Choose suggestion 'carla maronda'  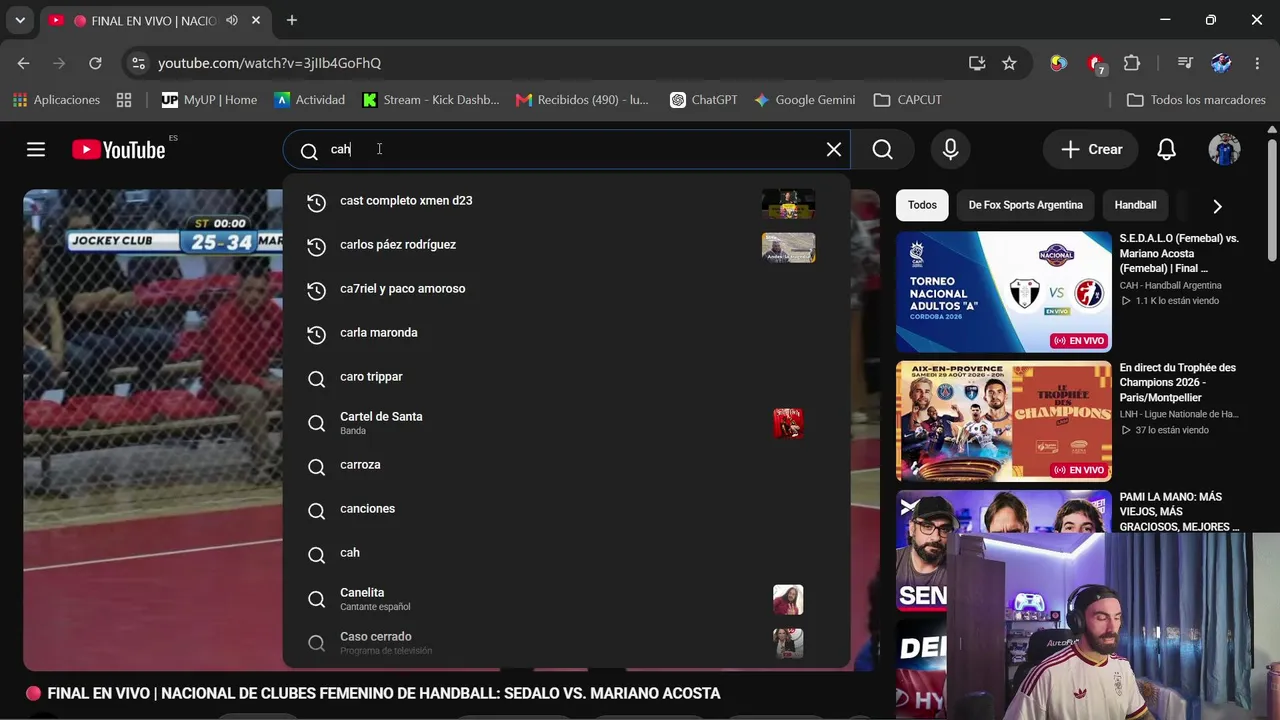point(566,333)
